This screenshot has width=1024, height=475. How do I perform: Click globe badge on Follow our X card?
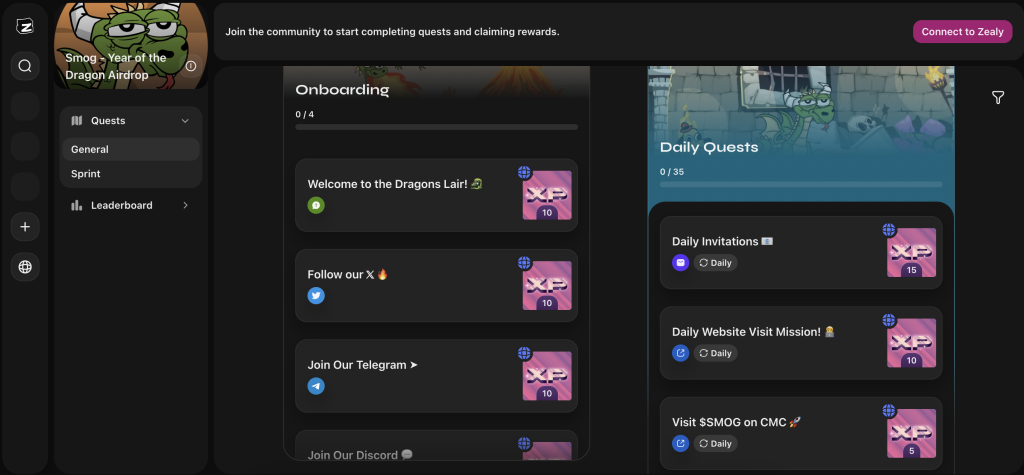[524, 263]
